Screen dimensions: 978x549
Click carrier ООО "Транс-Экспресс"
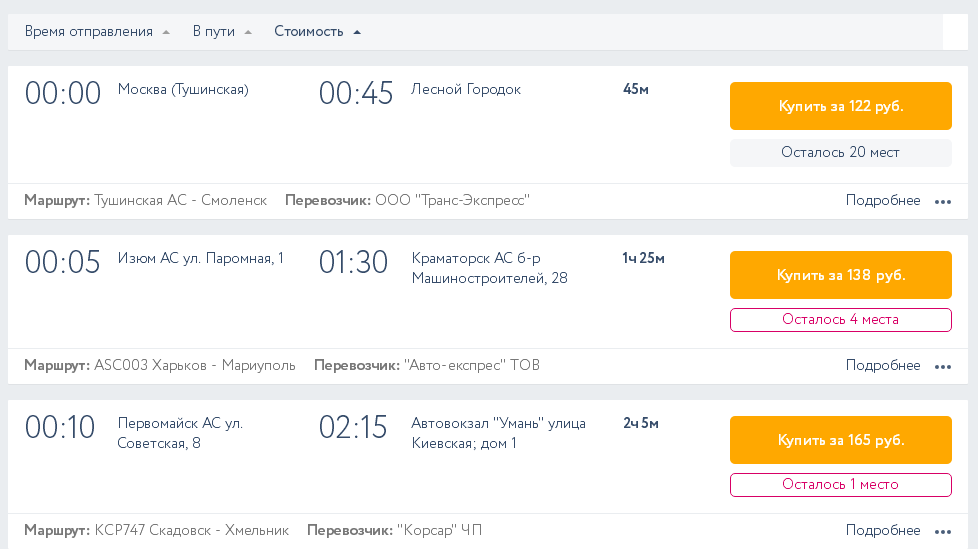(451, 201)
